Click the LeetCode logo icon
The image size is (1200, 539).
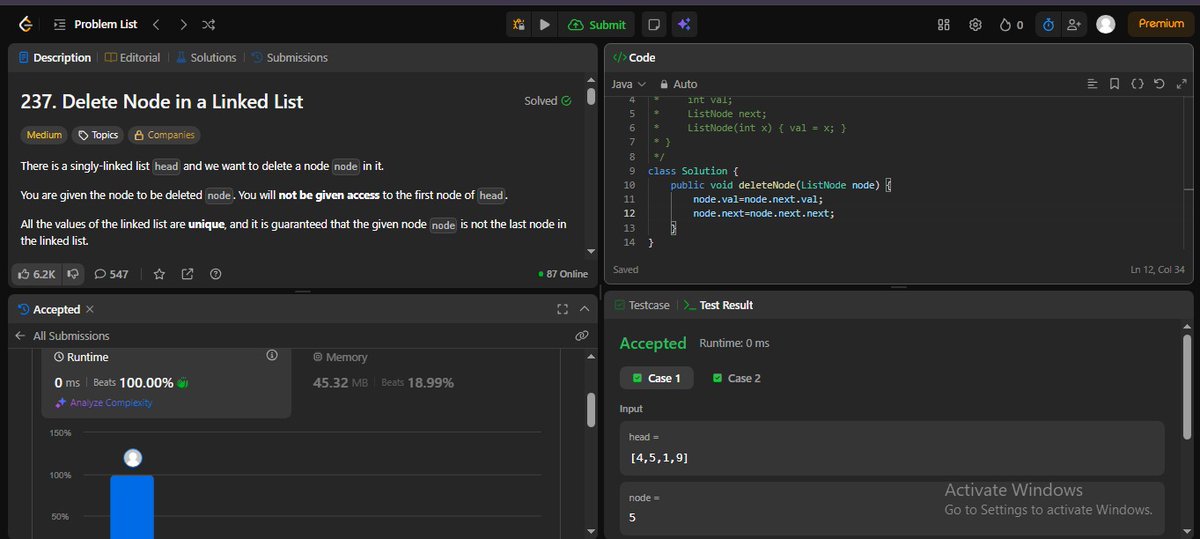tap(24, 24)
